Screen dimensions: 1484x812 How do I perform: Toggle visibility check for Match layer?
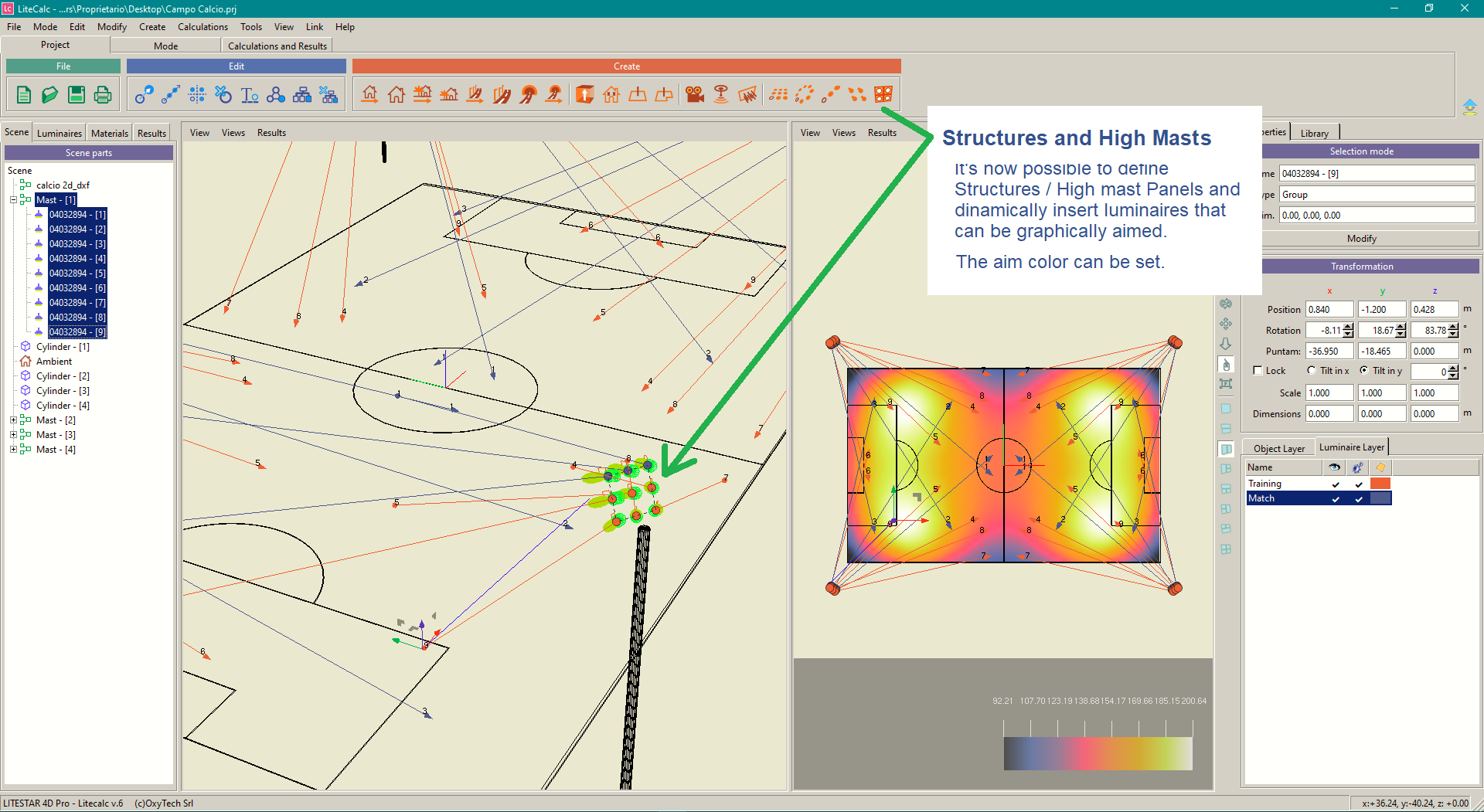click(x=1336, y=499)
